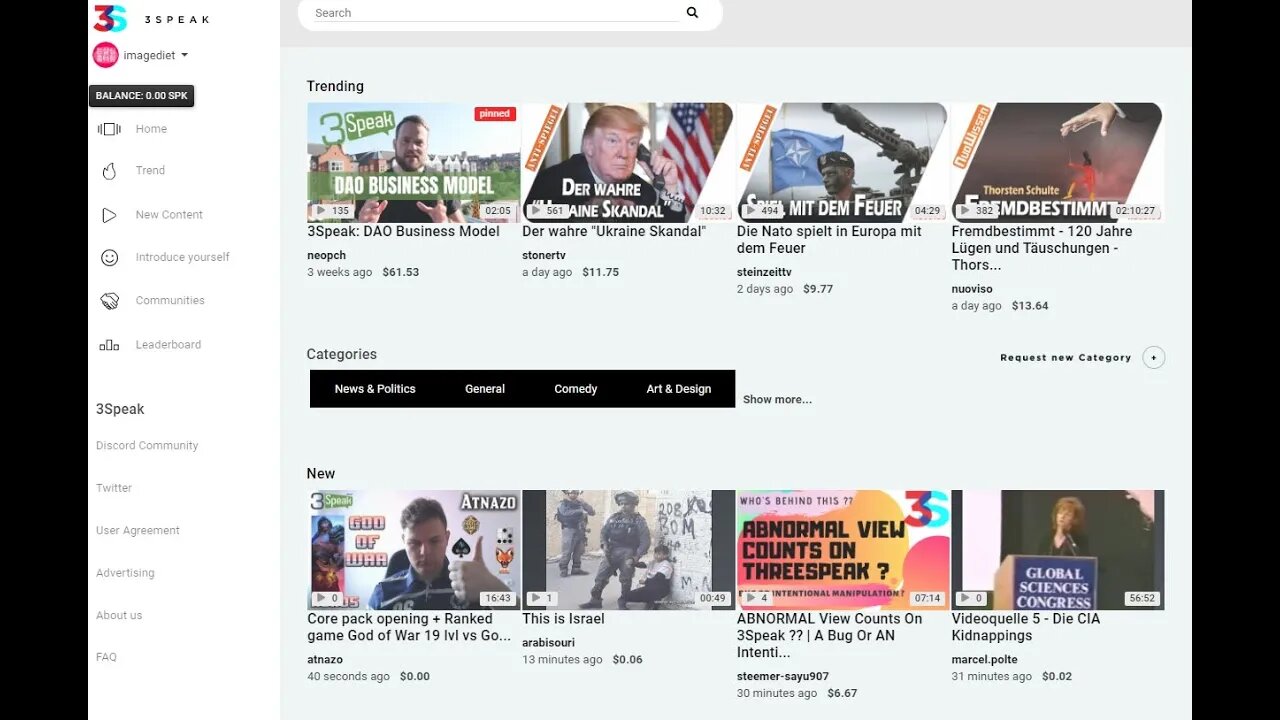Open title 'Der wahre "Ukraine Skandal"'
Image resolution: width=1280 pixels, height=720 pixels.
point(614,232)
